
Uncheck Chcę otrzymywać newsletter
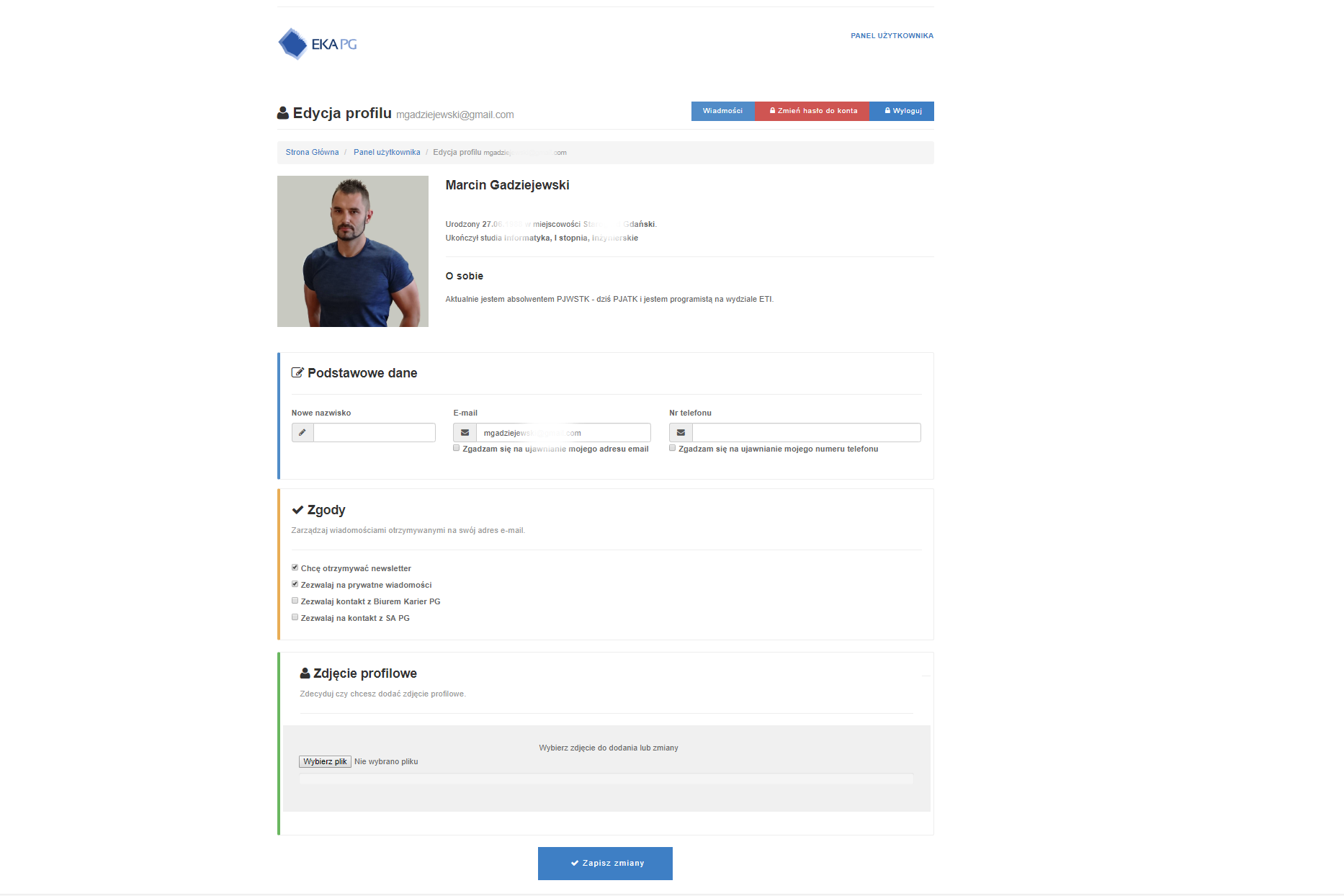click(295, 568)
